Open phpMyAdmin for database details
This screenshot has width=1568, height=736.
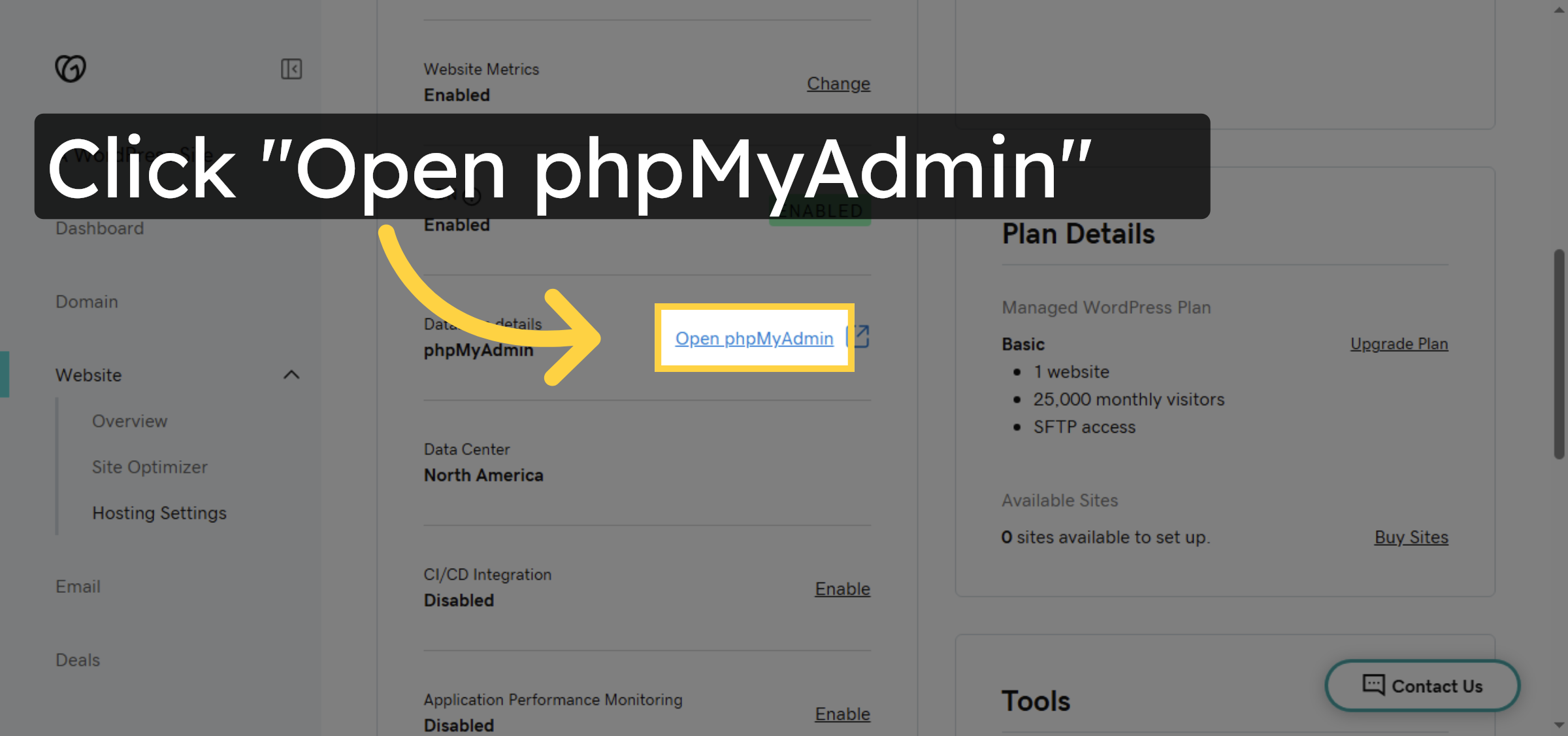[753, 339]
